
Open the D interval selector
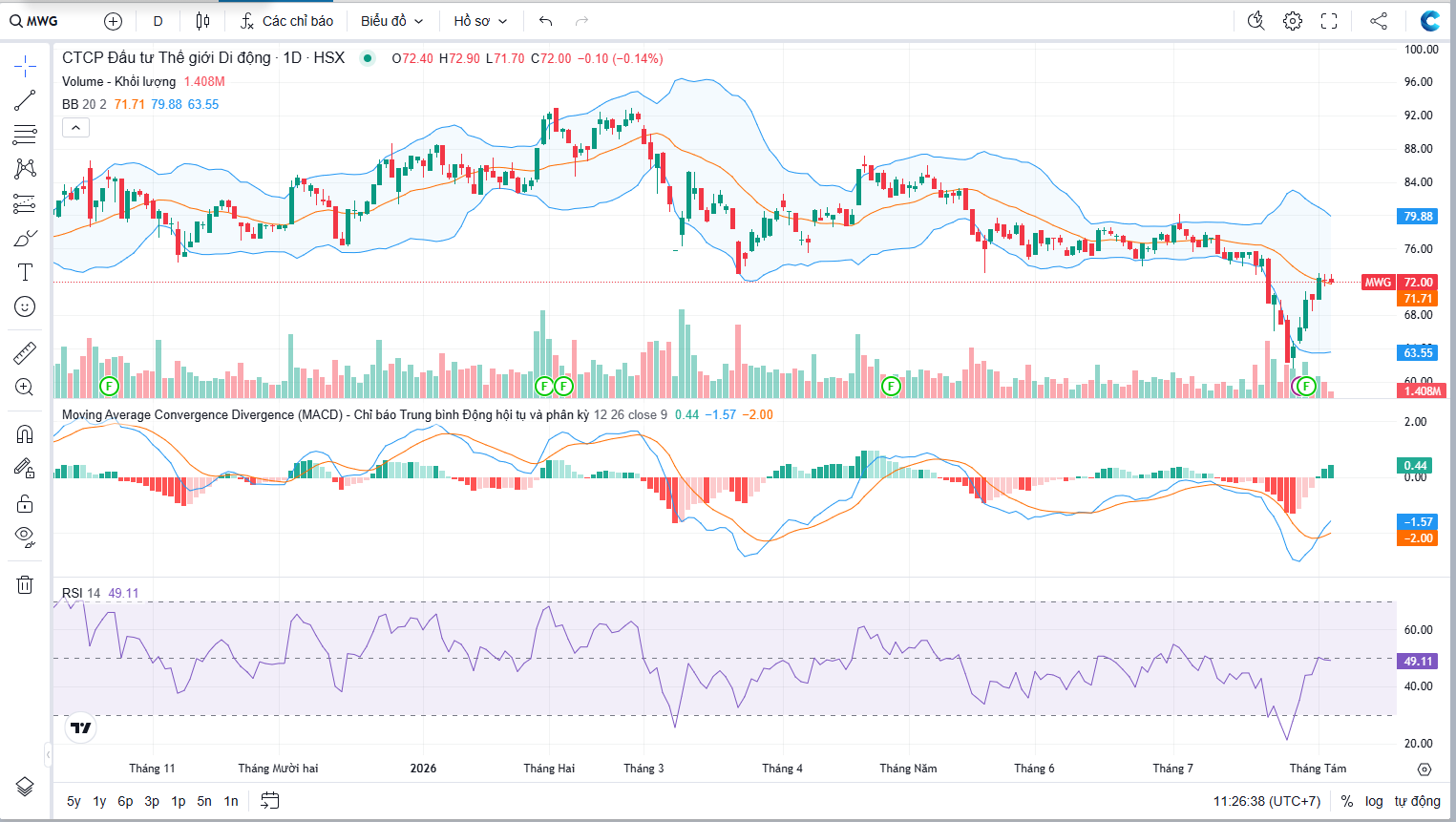pos(158,21)
